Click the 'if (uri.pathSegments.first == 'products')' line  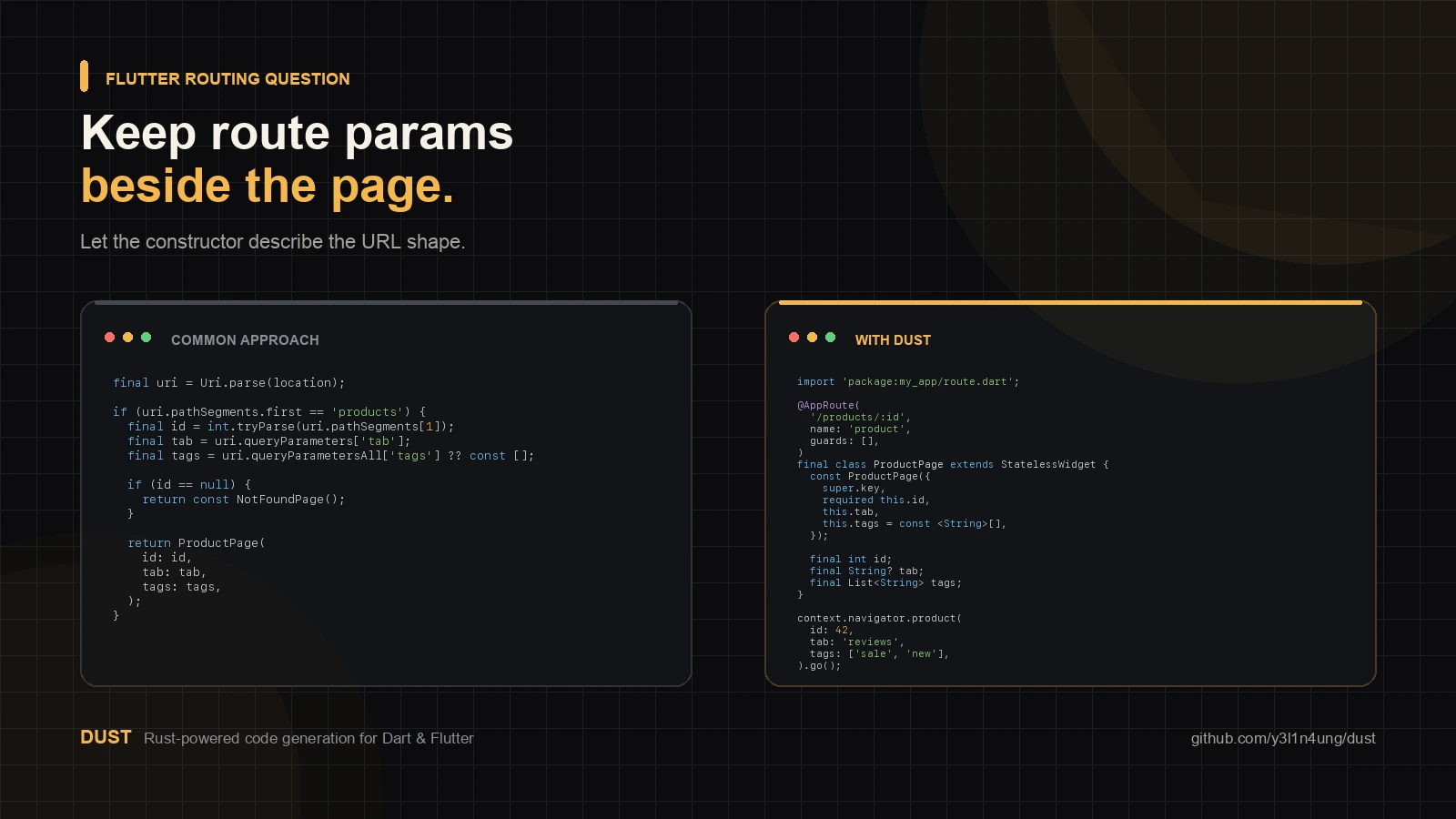(x=269, y=412)
